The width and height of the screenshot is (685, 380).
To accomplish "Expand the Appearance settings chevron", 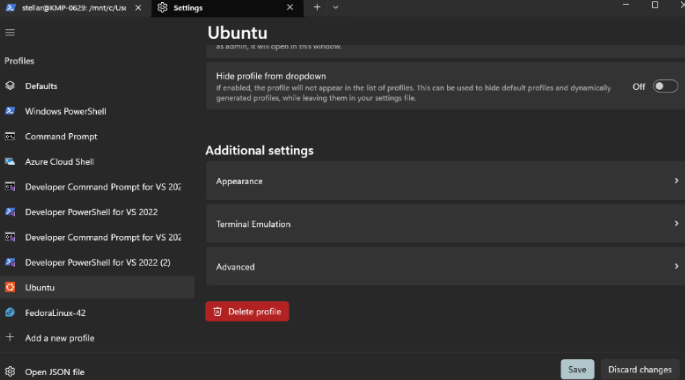I will click(x=676, y=180).
